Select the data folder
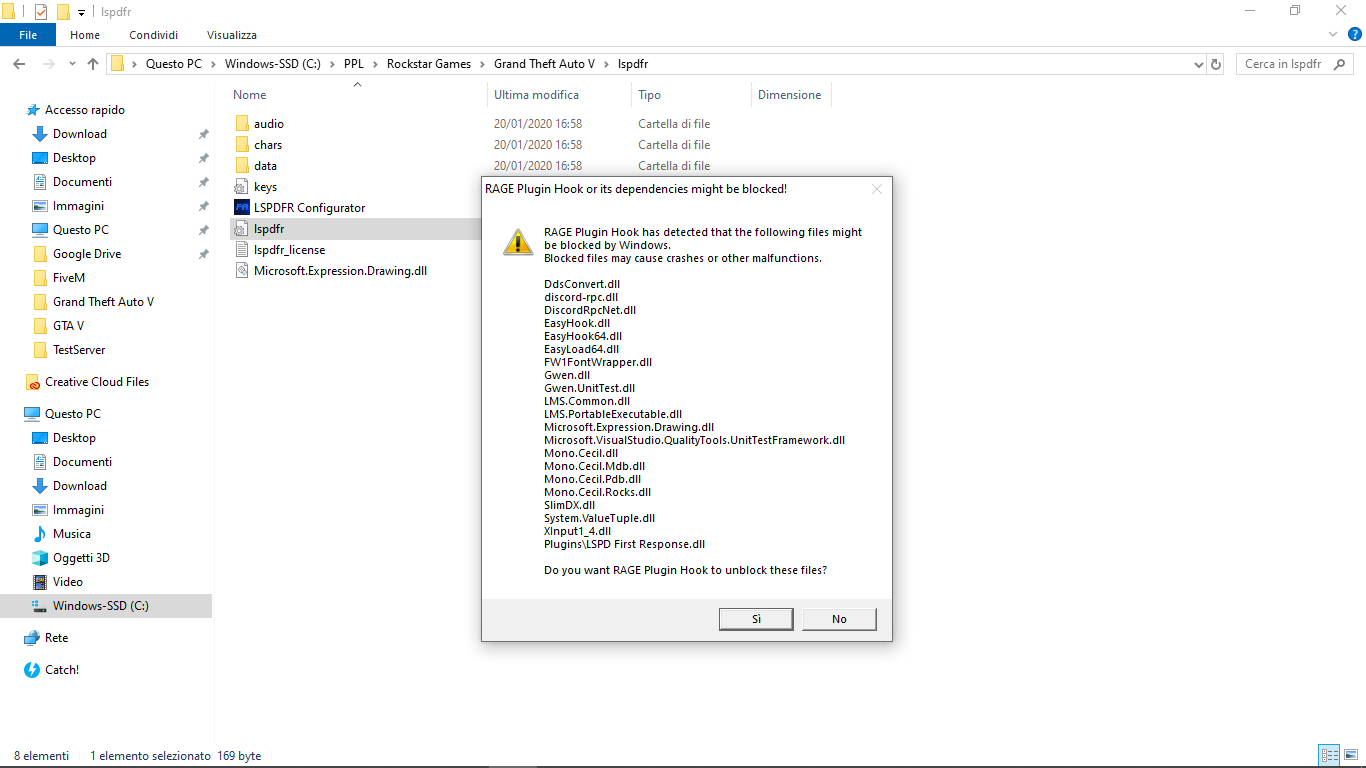 (265, 166)
